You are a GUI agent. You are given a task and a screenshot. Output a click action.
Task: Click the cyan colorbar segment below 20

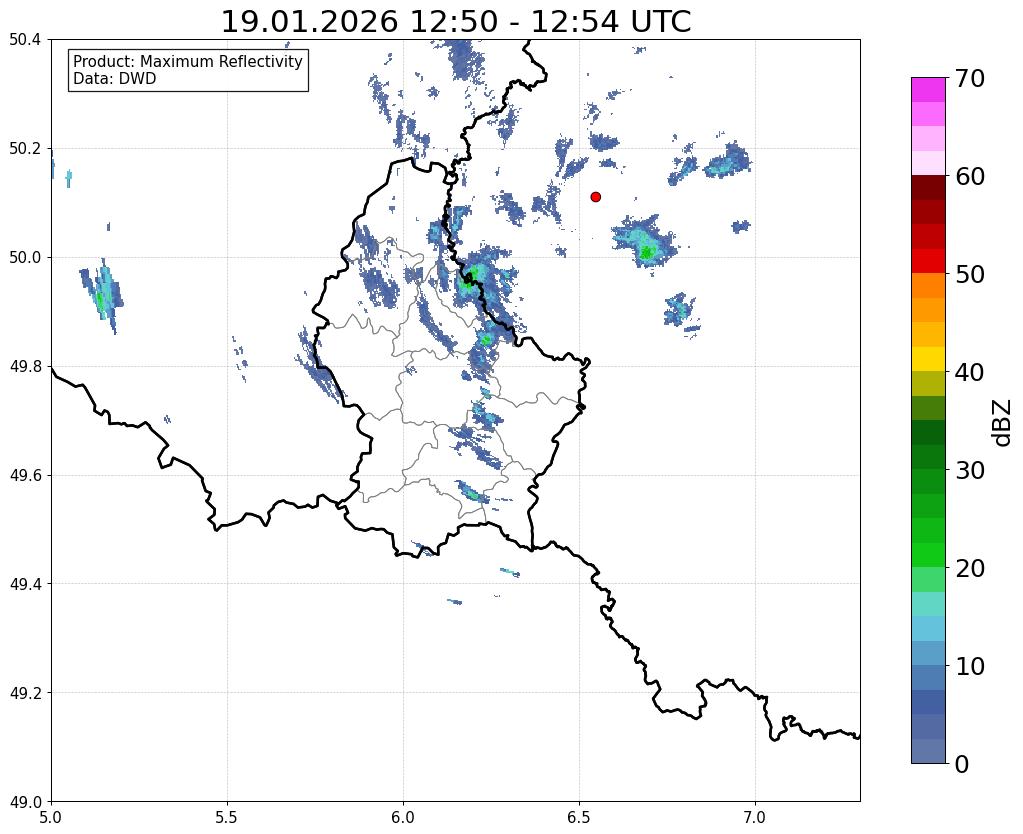928,604
